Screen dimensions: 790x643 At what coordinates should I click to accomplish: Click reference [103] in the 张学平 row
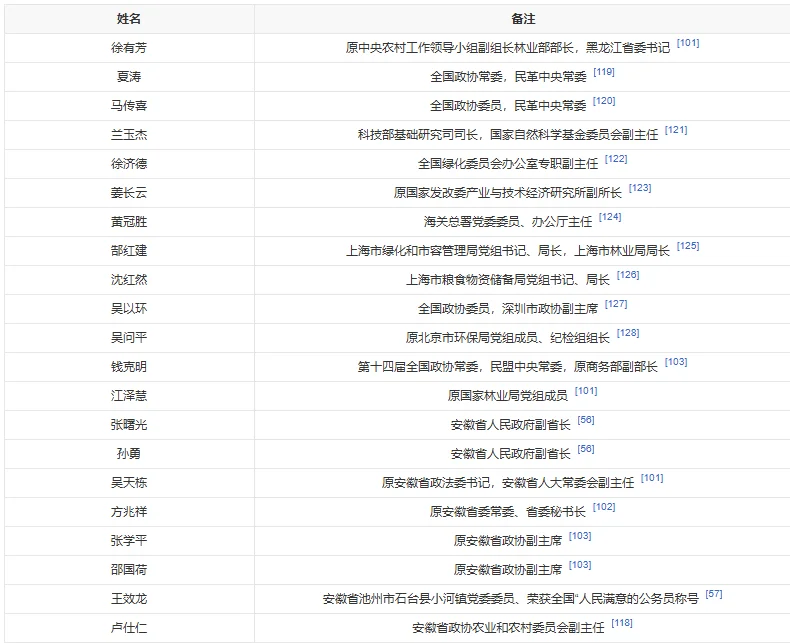click(580, 536)
